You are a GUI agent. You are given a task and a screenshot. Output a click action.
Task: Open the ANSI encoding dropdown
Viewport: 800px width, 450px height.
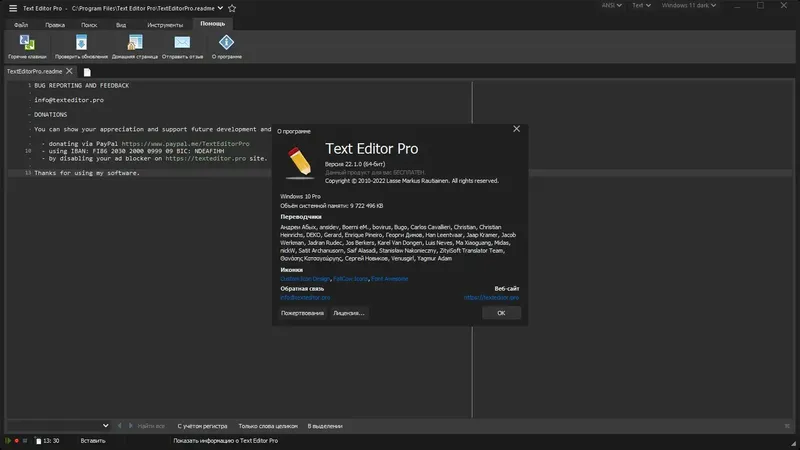tap(611, 6)
